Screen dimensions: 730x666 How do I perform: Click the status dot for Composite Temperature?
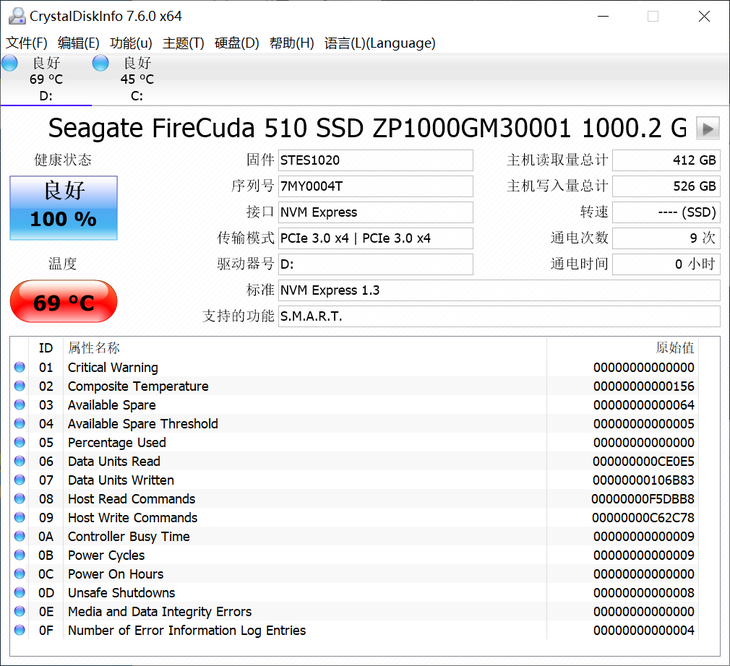click(x=20, y=386)
